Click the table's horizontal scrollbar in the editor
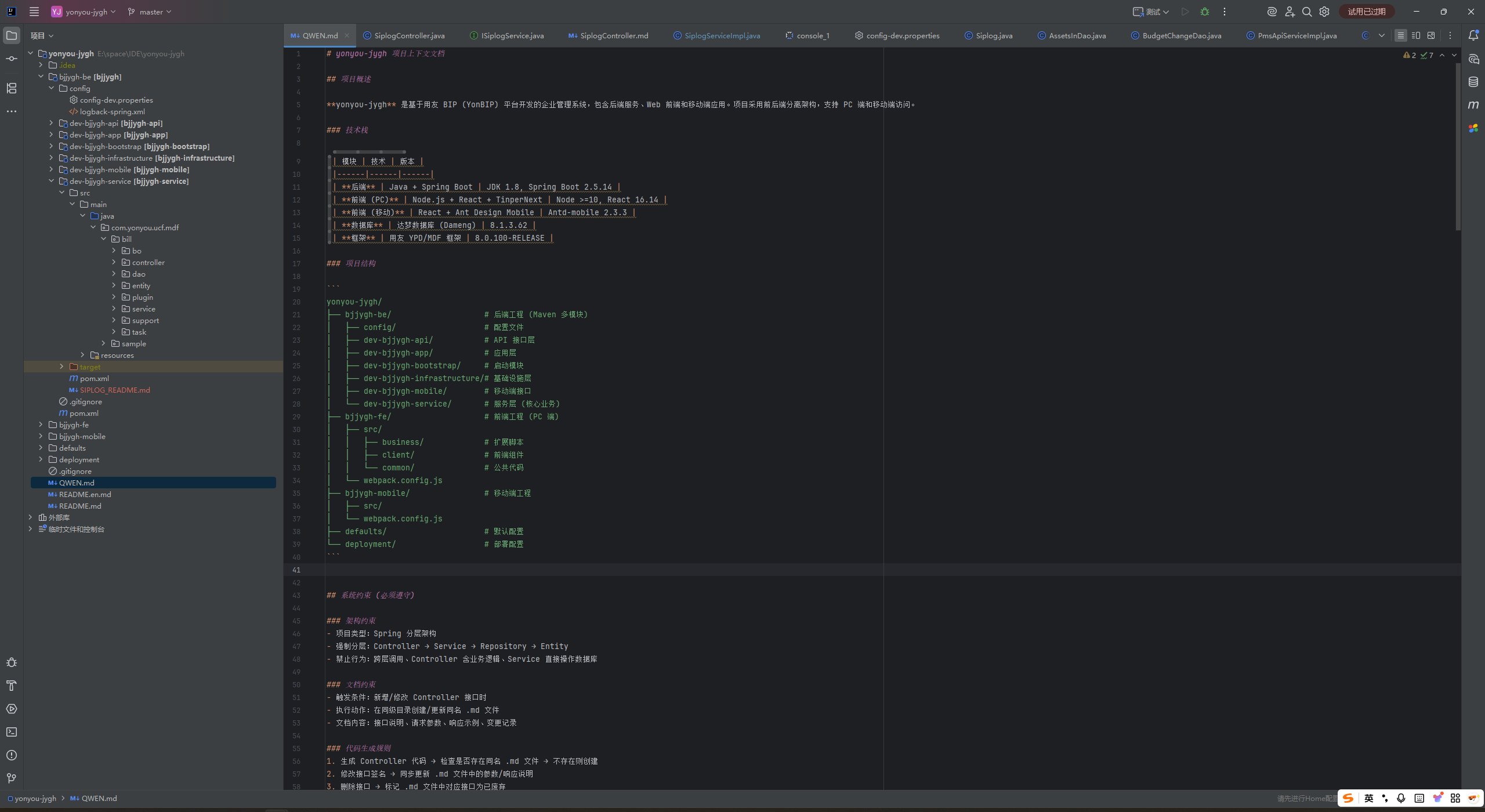1485x812 pixels. [x=369, y=152]
